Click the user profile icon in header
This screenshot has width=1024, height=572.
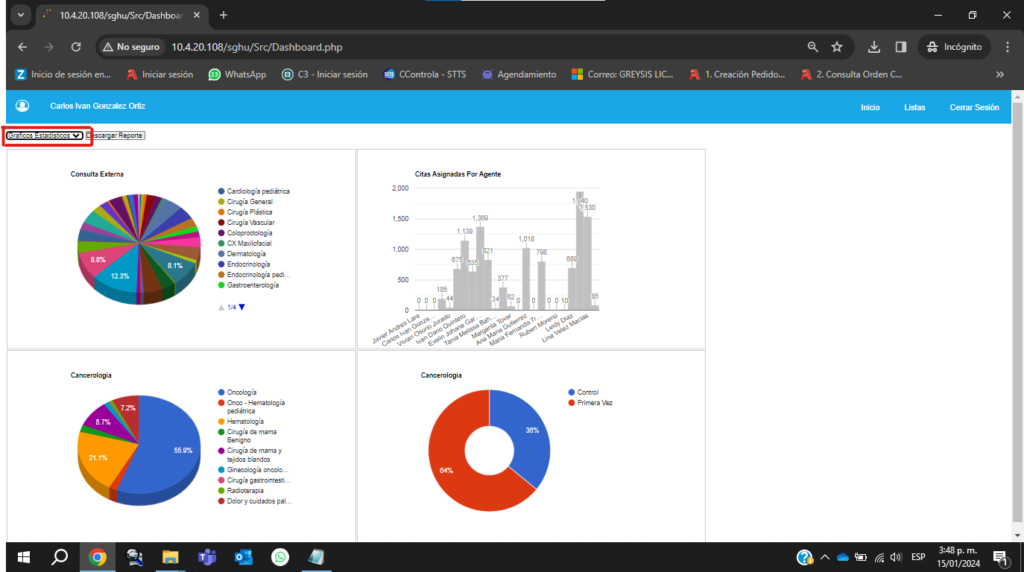[x=22, y=106]
